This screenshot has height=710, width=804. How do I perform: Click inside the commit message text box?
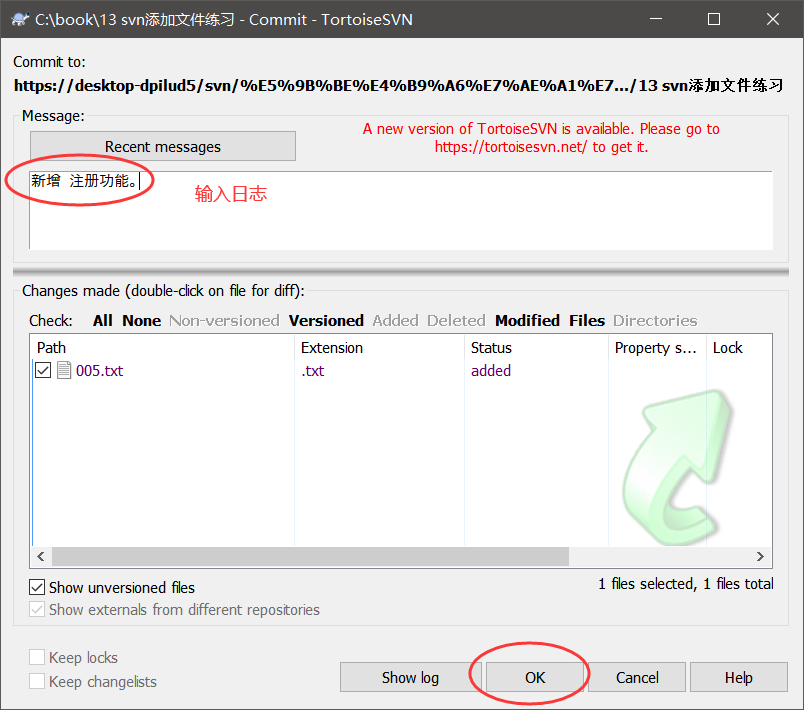(401, 210)
